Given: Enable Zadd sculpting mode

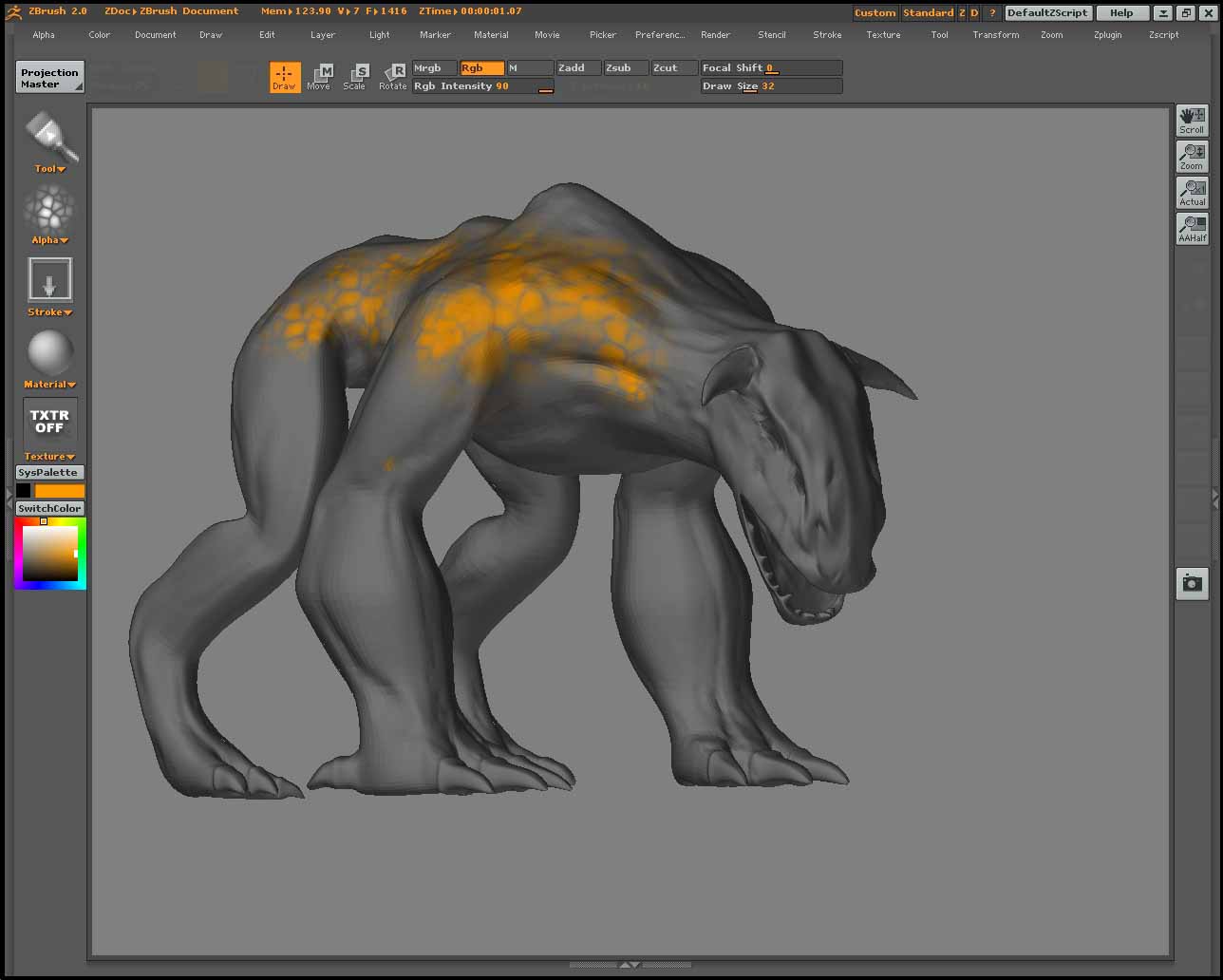Looking at the screenshot, I should (577, 67).
